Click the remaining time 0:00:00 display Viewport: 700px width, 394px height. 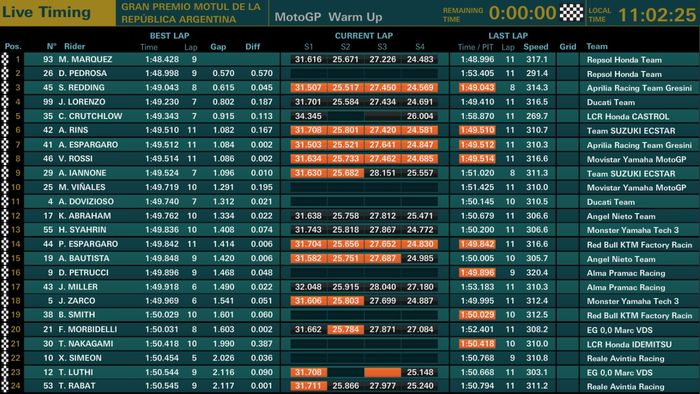coord(522,13)
